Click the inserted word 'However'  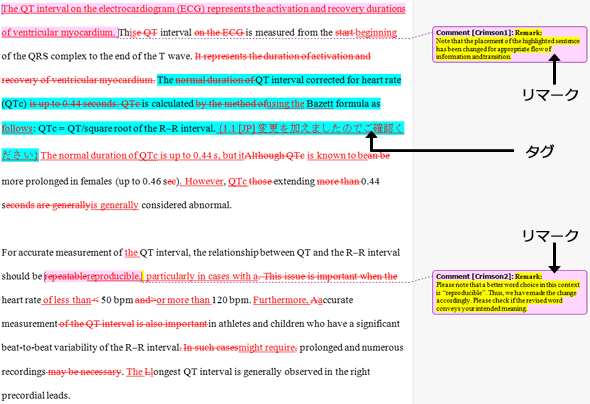[204, 181]
